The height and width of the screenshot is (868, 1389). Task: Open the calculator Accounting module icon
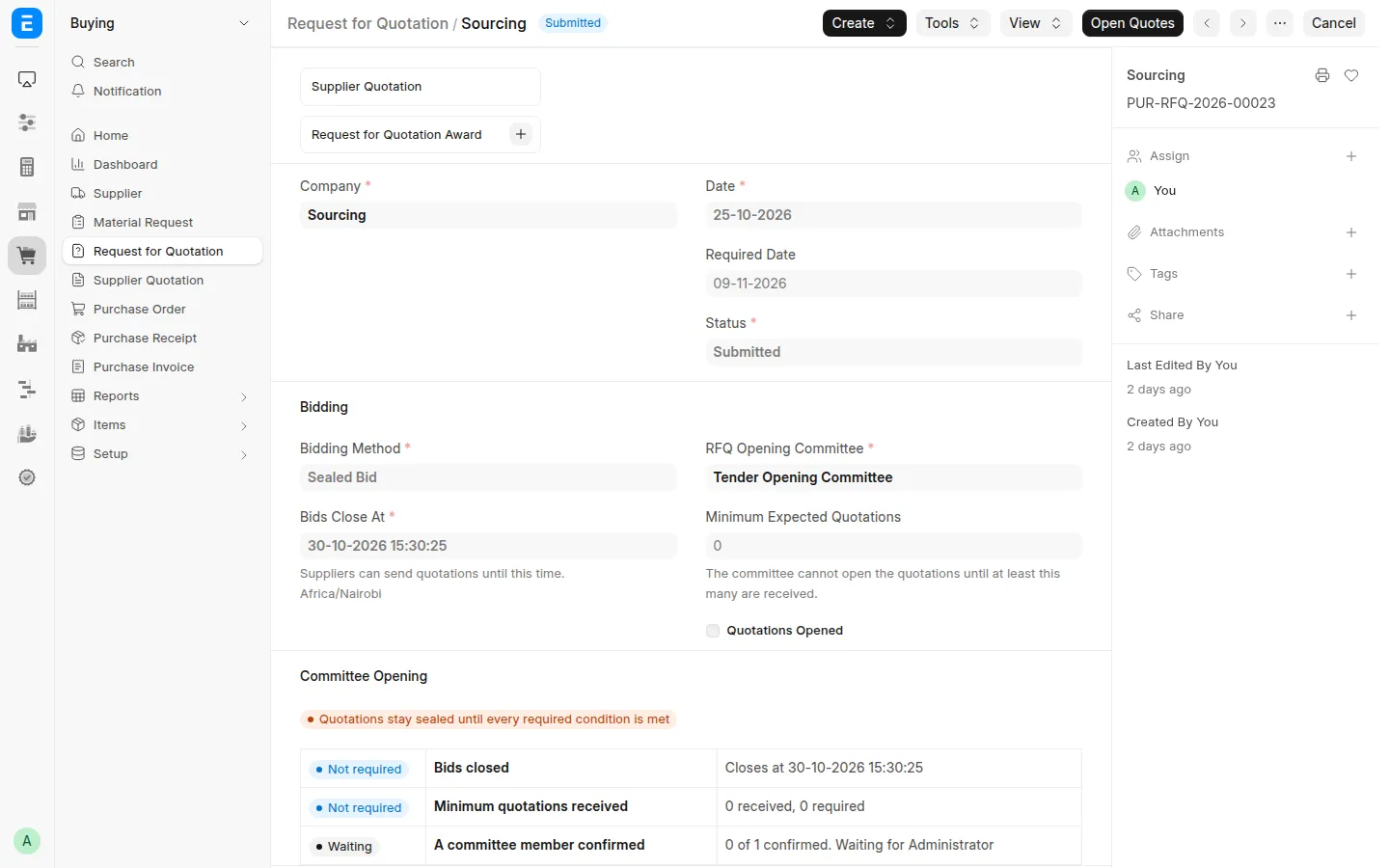(x=27, y=167)
